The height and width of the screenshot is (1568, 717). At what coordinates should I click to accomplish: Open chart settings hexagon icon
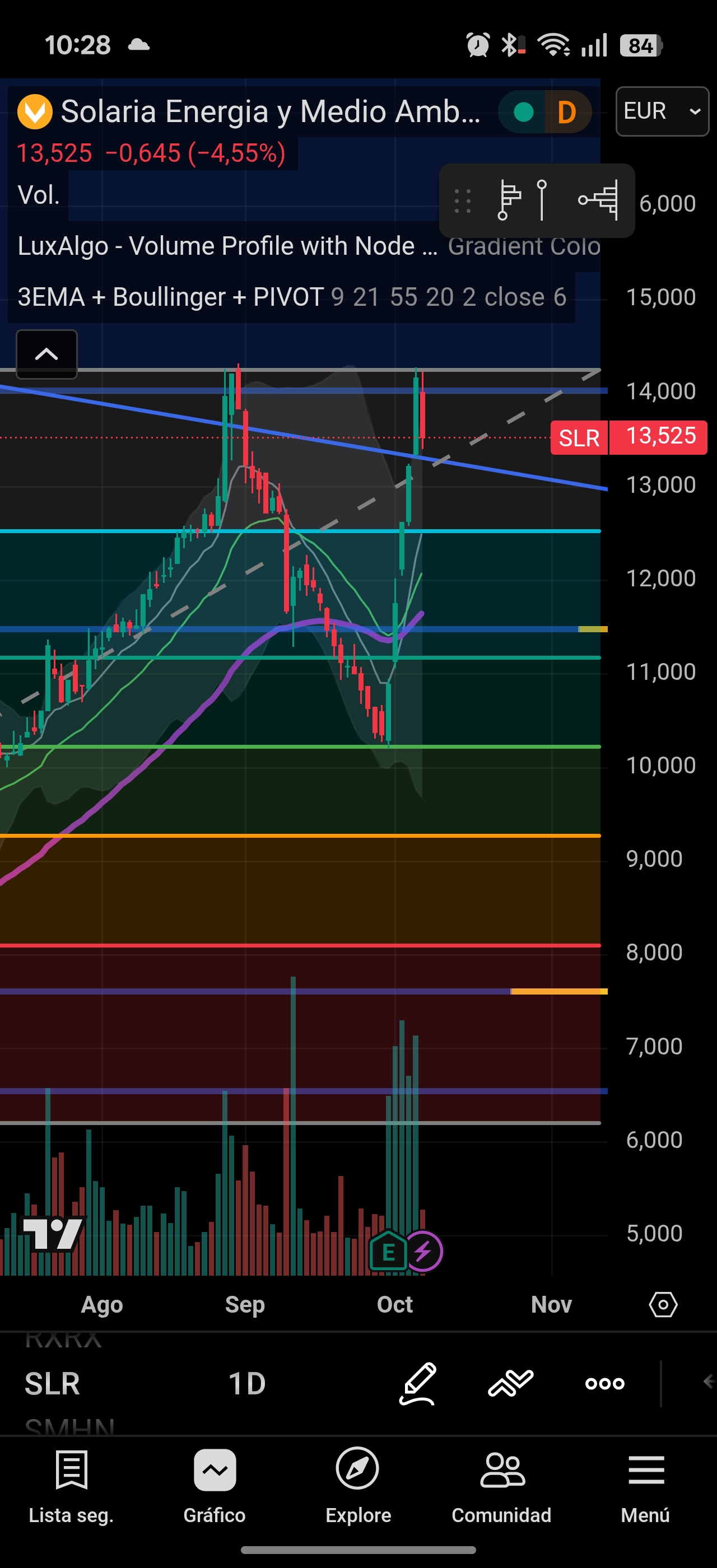point(663,1304)
